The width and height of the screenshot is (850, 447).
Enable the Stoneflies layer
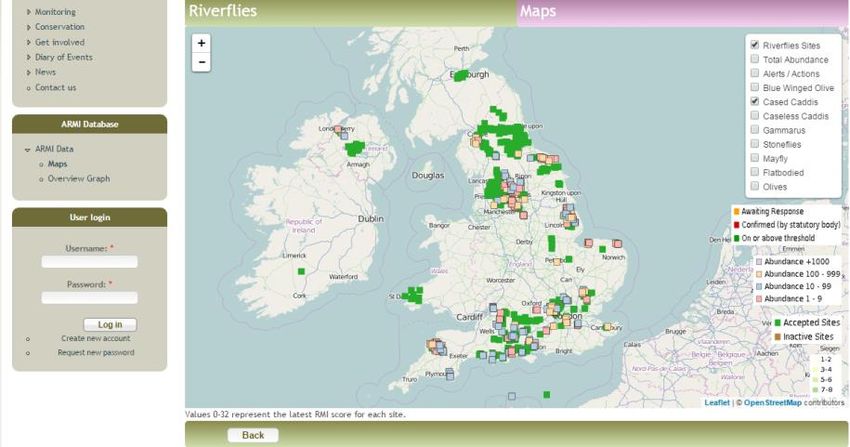click(x=755, y=143)
